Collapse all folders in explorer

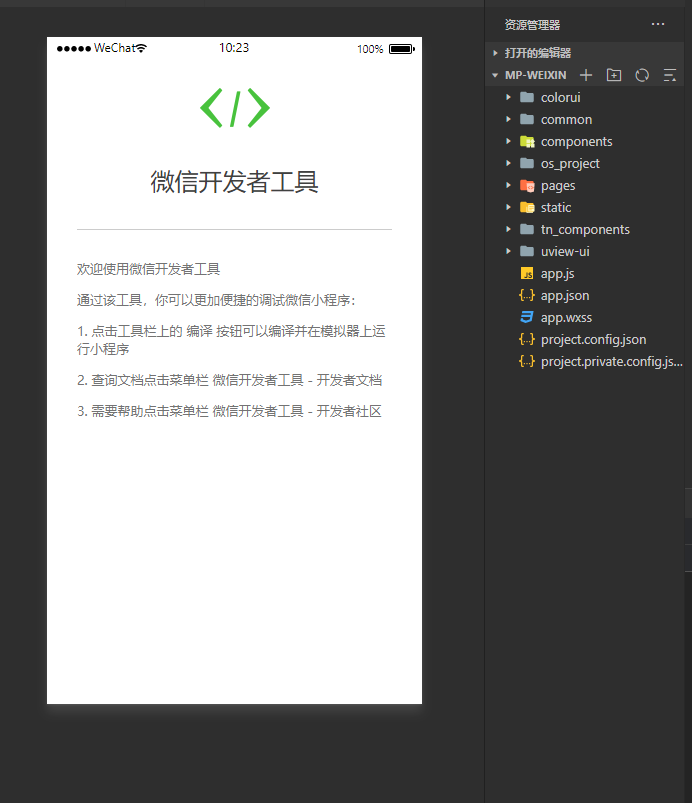tap(669, 75)
